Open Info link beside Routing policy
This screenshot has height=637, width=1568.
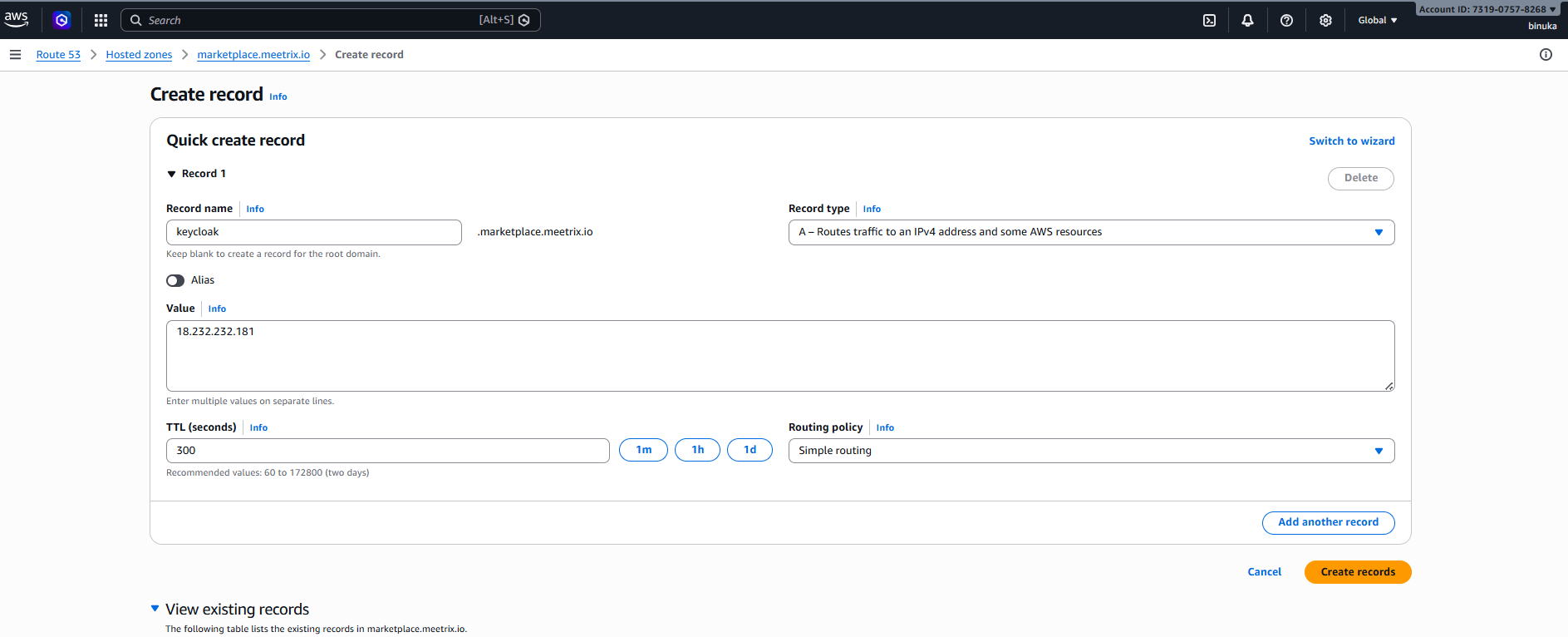click(885, 427)
